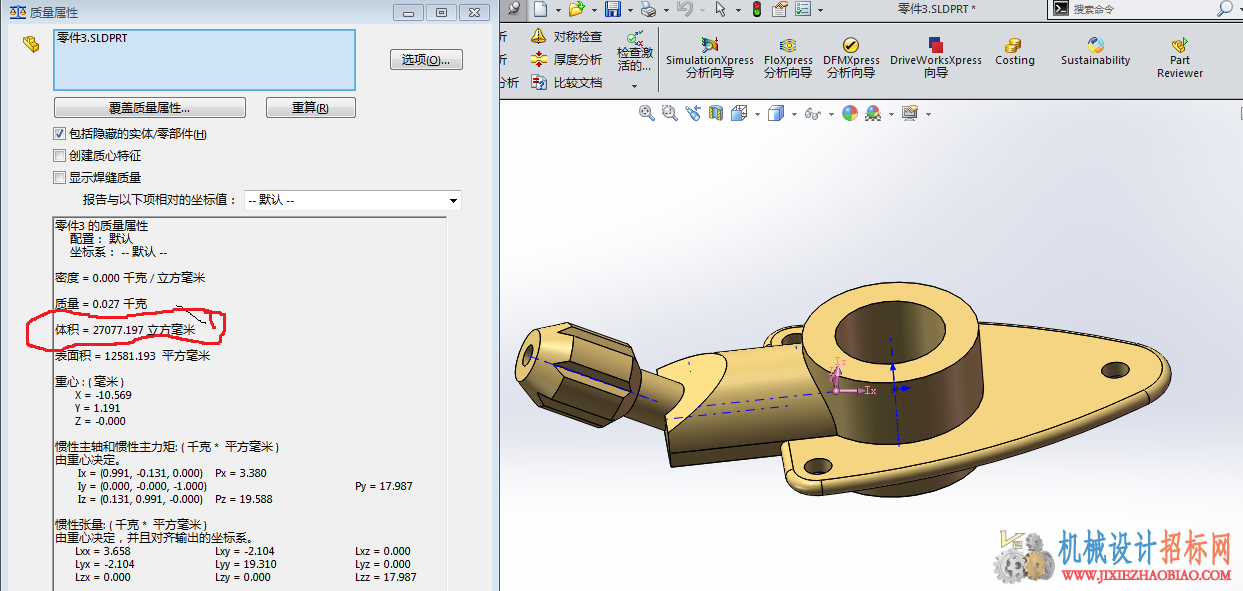Expand the Print dropdown arrow
Image resolution: width=1243 pixels, height=591 pixels.
pyautogui.click(x=664, y=10)
